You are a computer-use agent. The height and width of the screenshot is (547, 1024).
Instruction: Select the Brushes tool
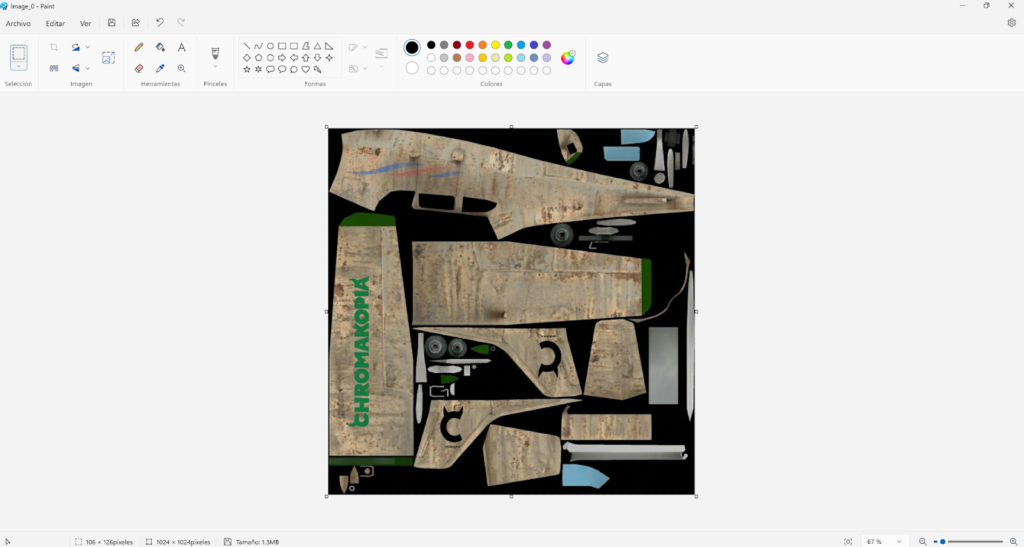coord(215,52)
